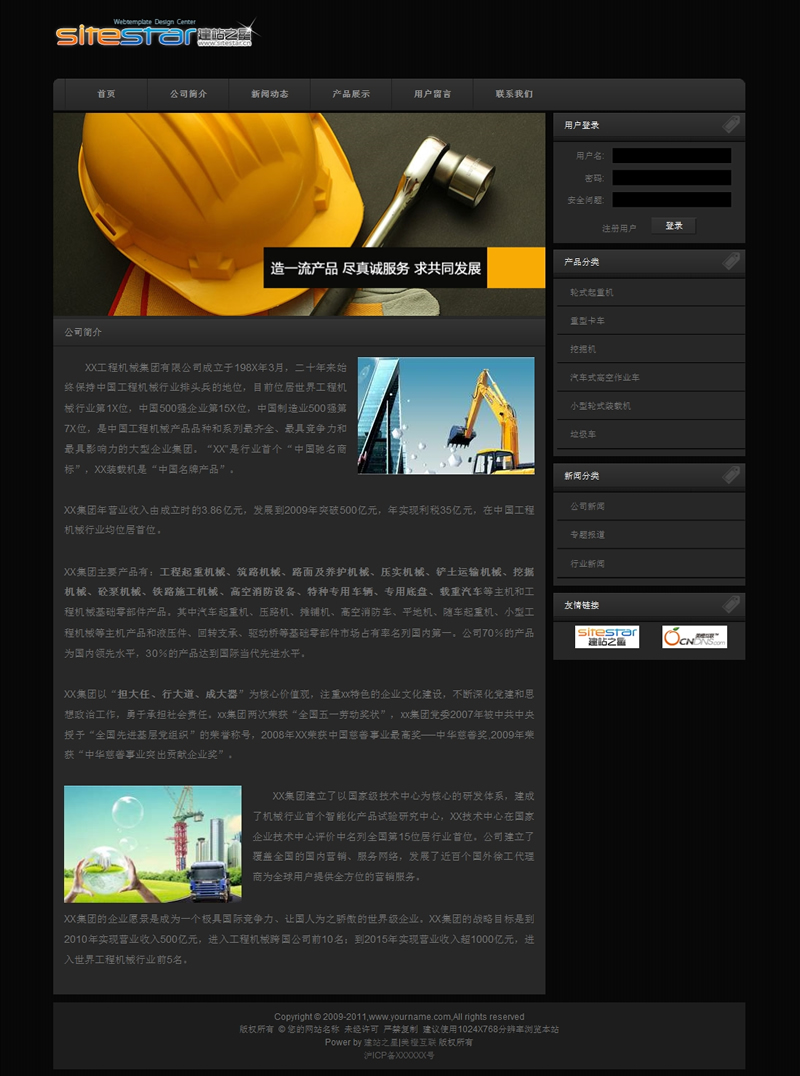
Task: Open the 专题报道 news category
Action: point(587,535)
